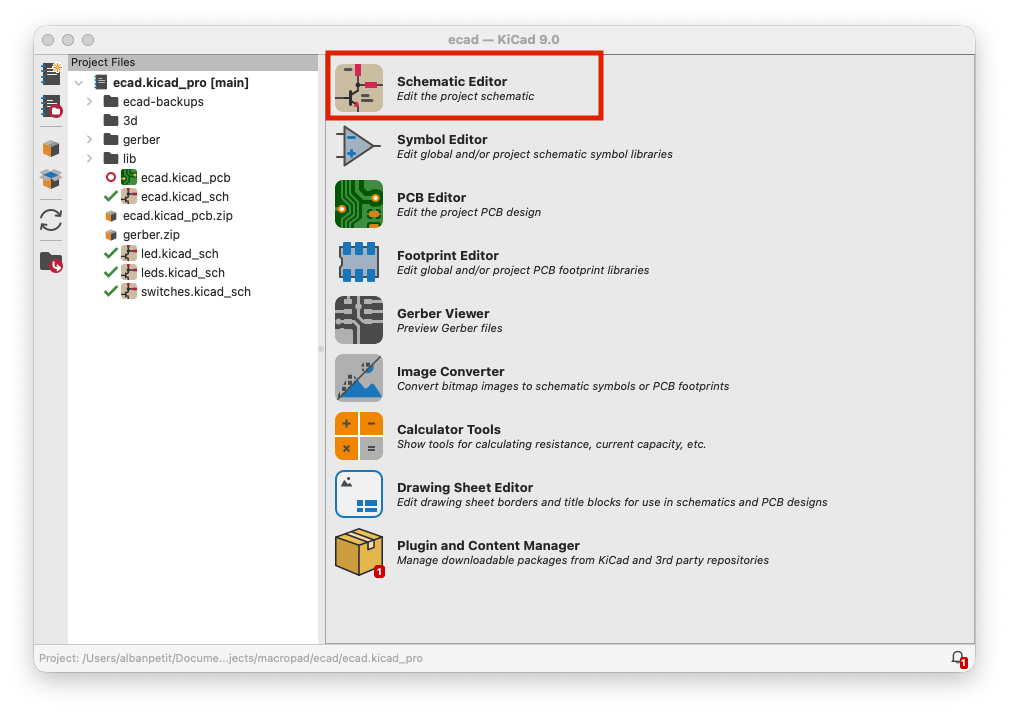Expand the lib folder
1009x714 pixels.
pos(89,159)
